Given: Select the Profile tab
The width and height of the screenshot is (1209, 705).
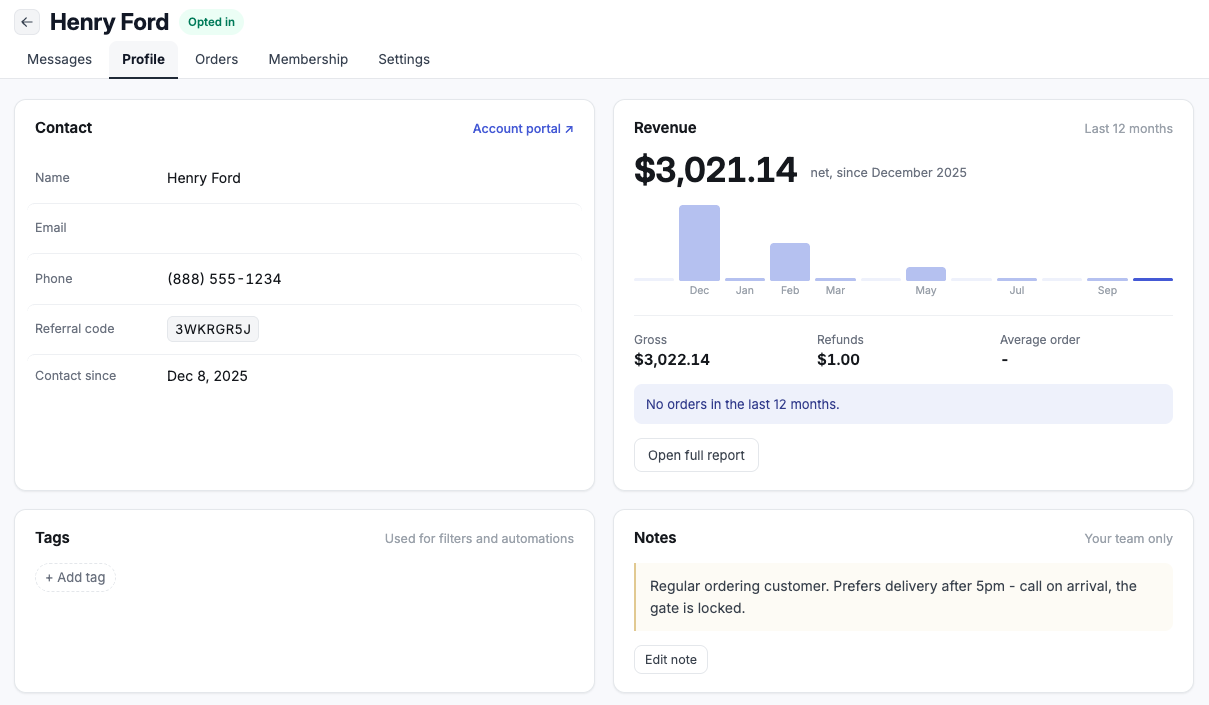Looking at the screenshot, I should (x=143, y=59).
